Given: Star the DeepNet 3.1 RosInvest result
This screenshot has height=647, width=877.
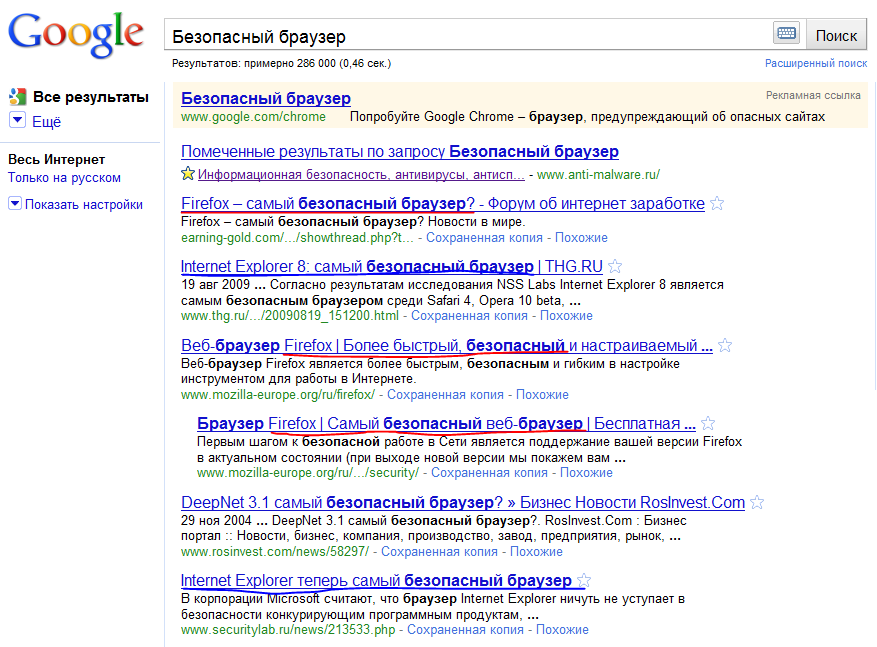Looking at the screenshot, I should click(757, 502).
